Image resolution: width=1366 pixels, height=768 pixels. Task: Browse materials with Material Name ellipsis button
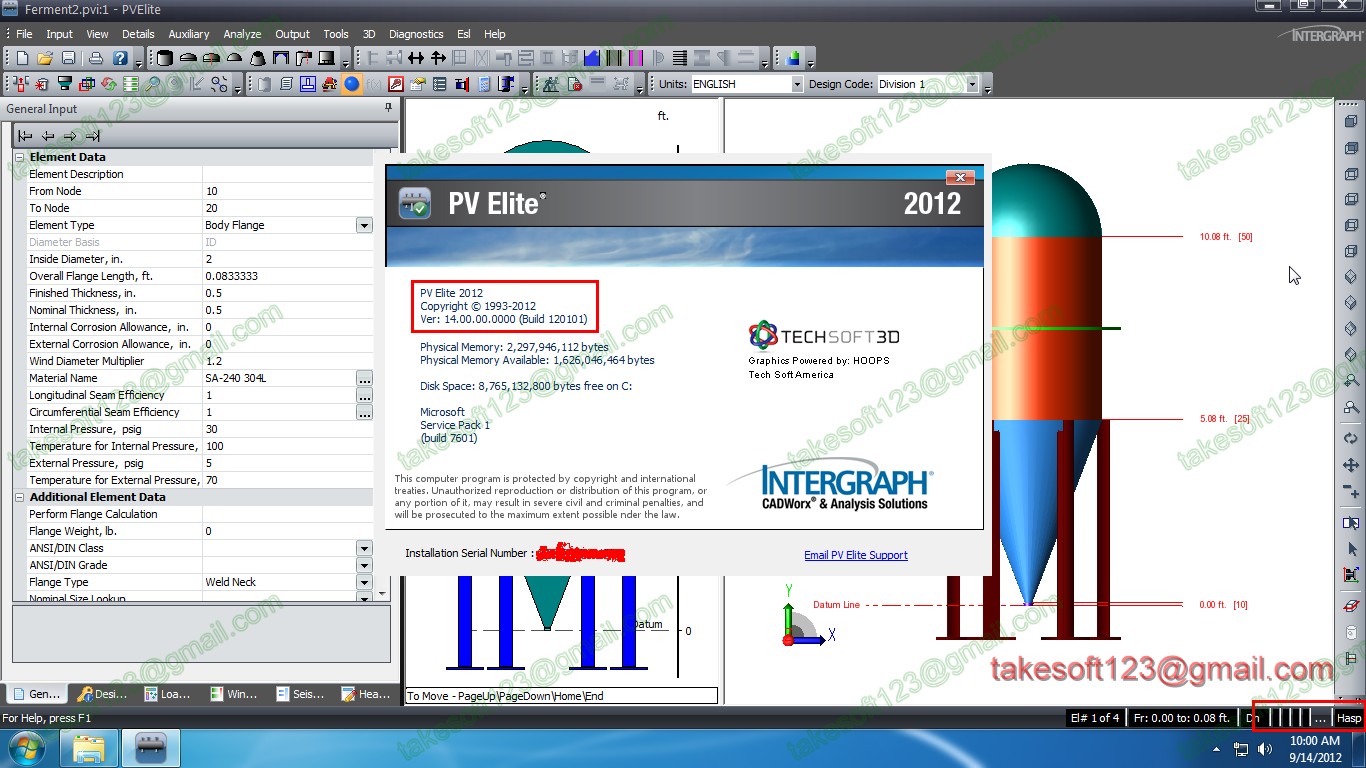click(364, 379)
